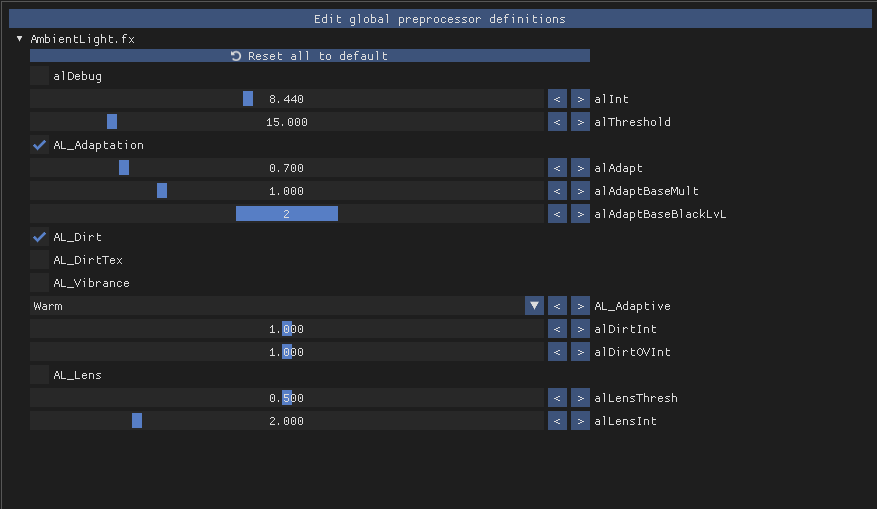Enable the alDebug checkbox
877x509 pixels.
[x=40, y=76]
